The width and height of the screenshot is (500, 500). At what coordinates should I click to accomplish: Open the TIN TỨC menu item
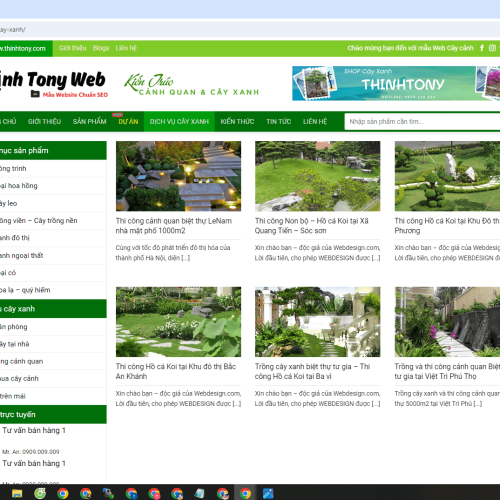coord(279,121)
